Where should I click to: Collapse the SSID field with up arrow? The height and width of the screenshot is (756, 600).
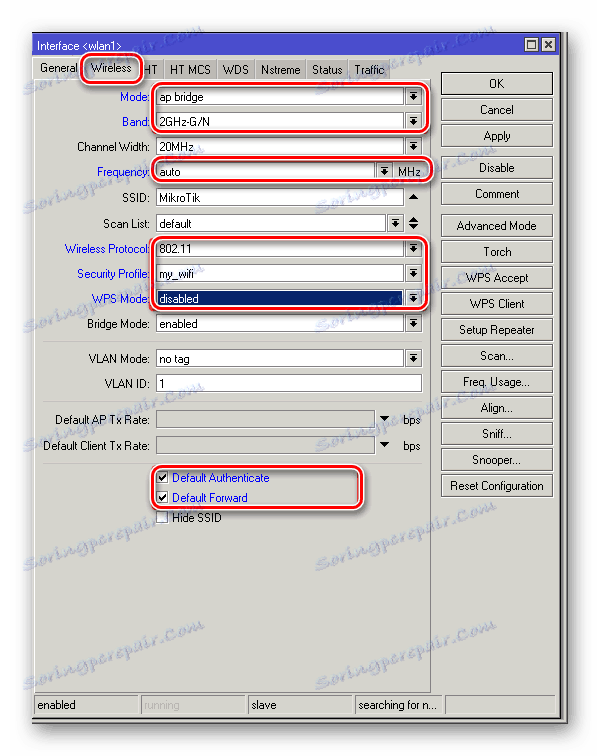tap(413, 197)
